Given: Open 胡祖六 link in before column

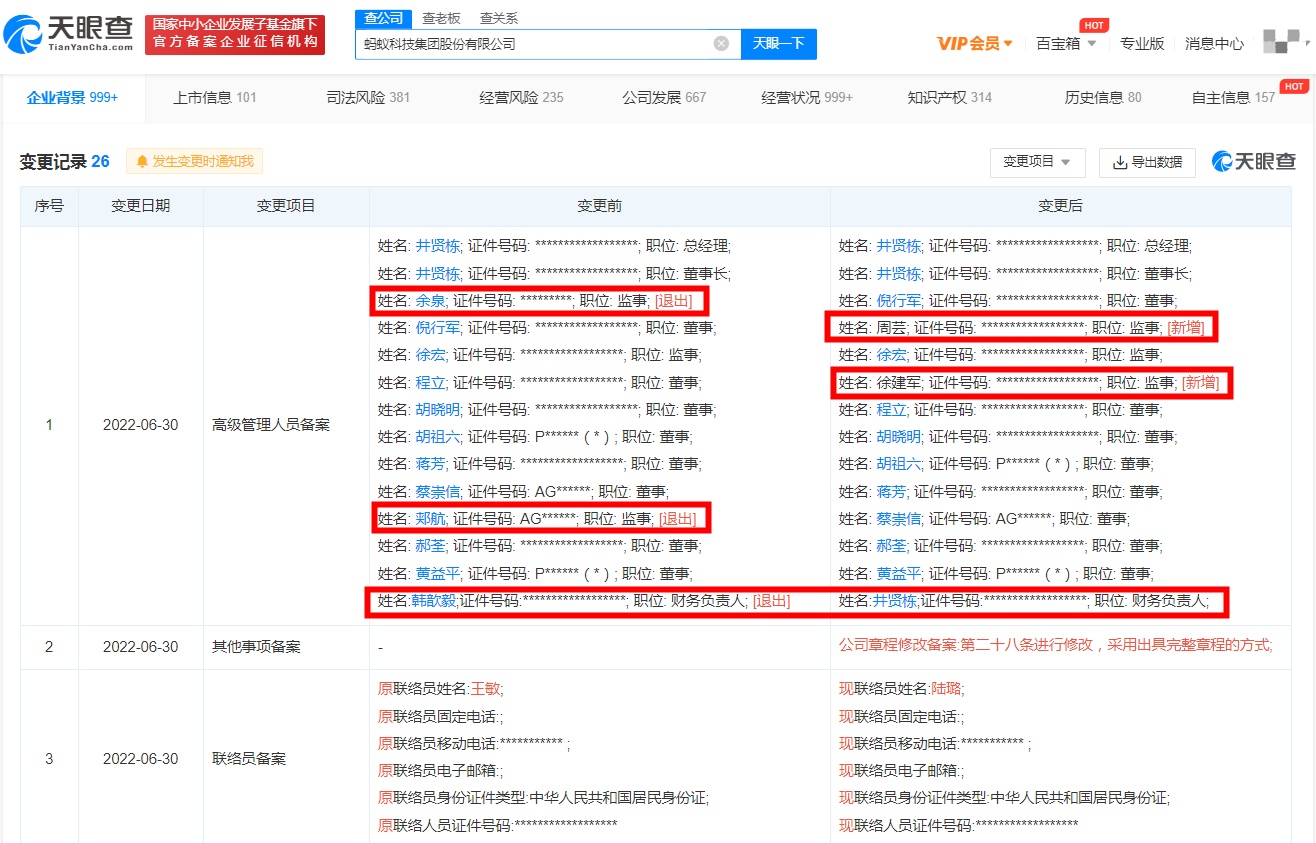Looking at the screenshot, I should coord(437,436).
